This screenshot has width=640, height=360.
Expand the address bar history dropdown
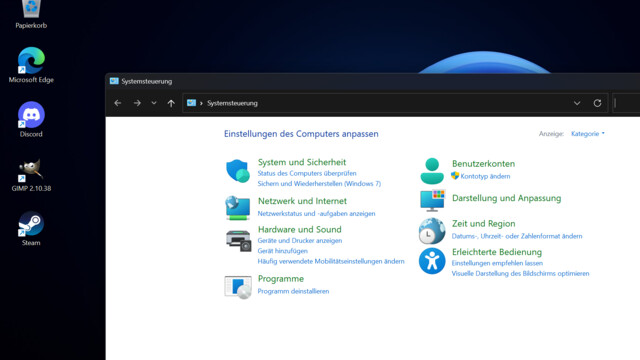[577, 103]
